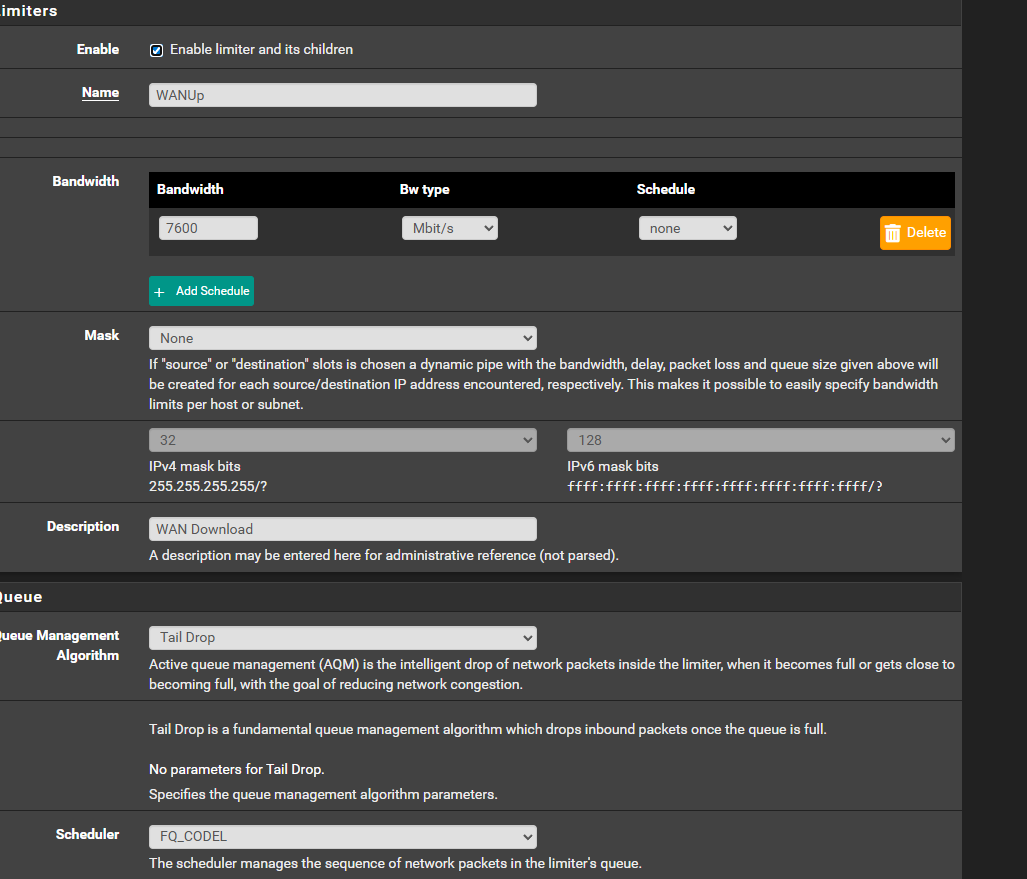Image resolution: width=1027 pixels, height=879 pixels.
Task: Click the Schedule column header
Action: click(665, 189)
